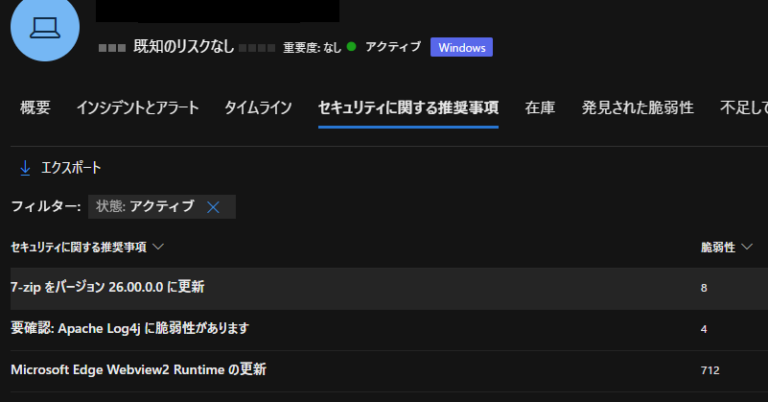This screenshot has width=768, height=402.
Task: Open the 7-zip version 26.00.0.0 update recommendation
Action: [x=108, y=288]
